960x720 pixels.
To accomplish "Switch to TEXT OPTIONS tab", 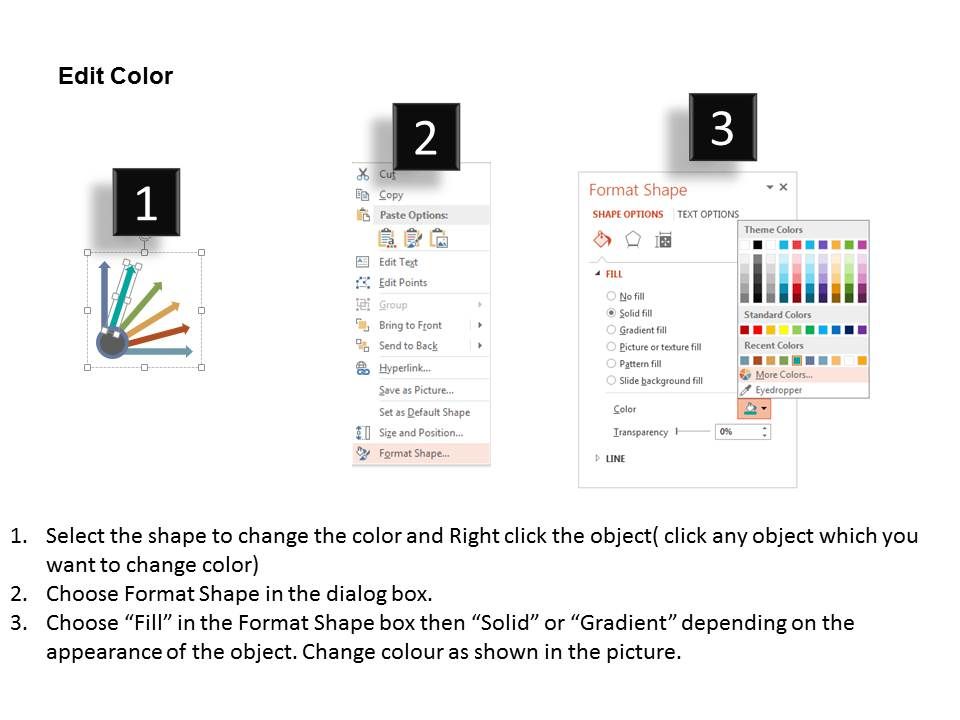I will [x=708, y=214].
